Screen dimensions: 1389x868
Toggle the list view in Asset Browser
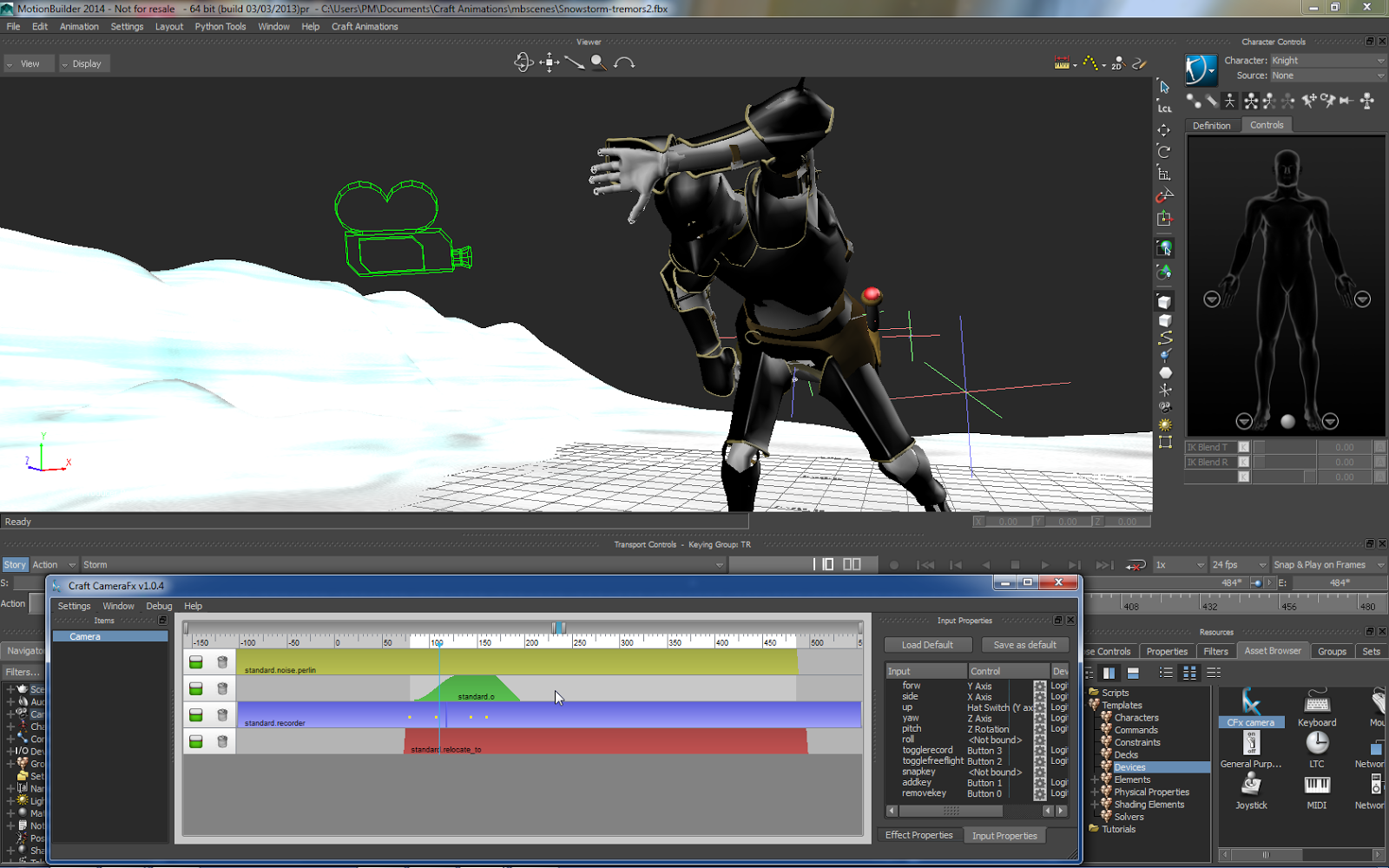[1166, 673]
